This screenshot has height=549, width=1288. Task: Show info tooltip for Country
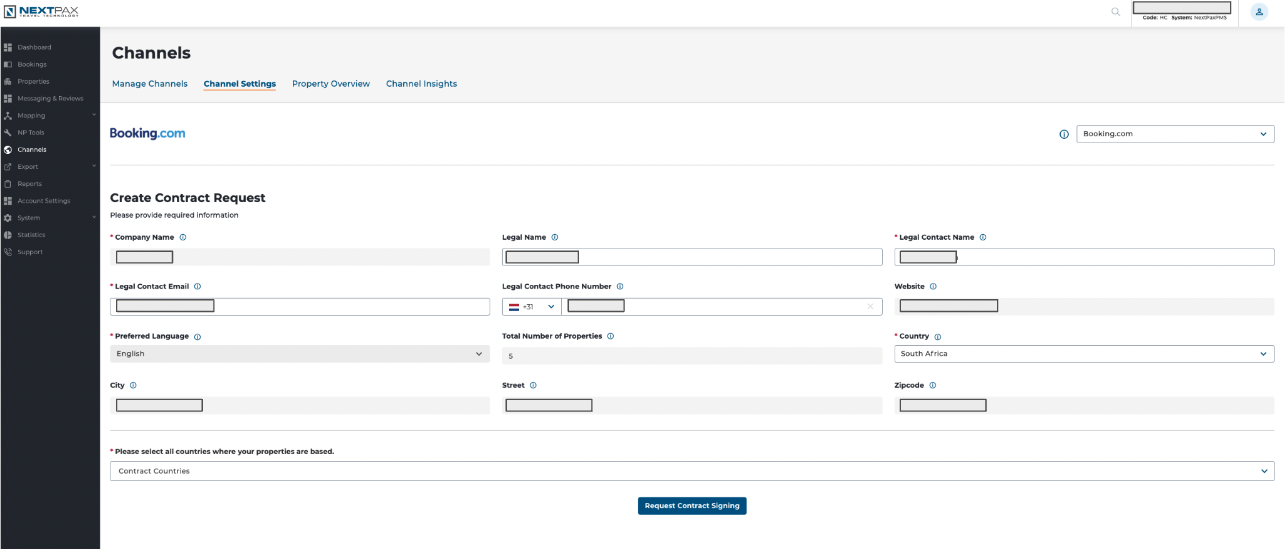(938, 337)
